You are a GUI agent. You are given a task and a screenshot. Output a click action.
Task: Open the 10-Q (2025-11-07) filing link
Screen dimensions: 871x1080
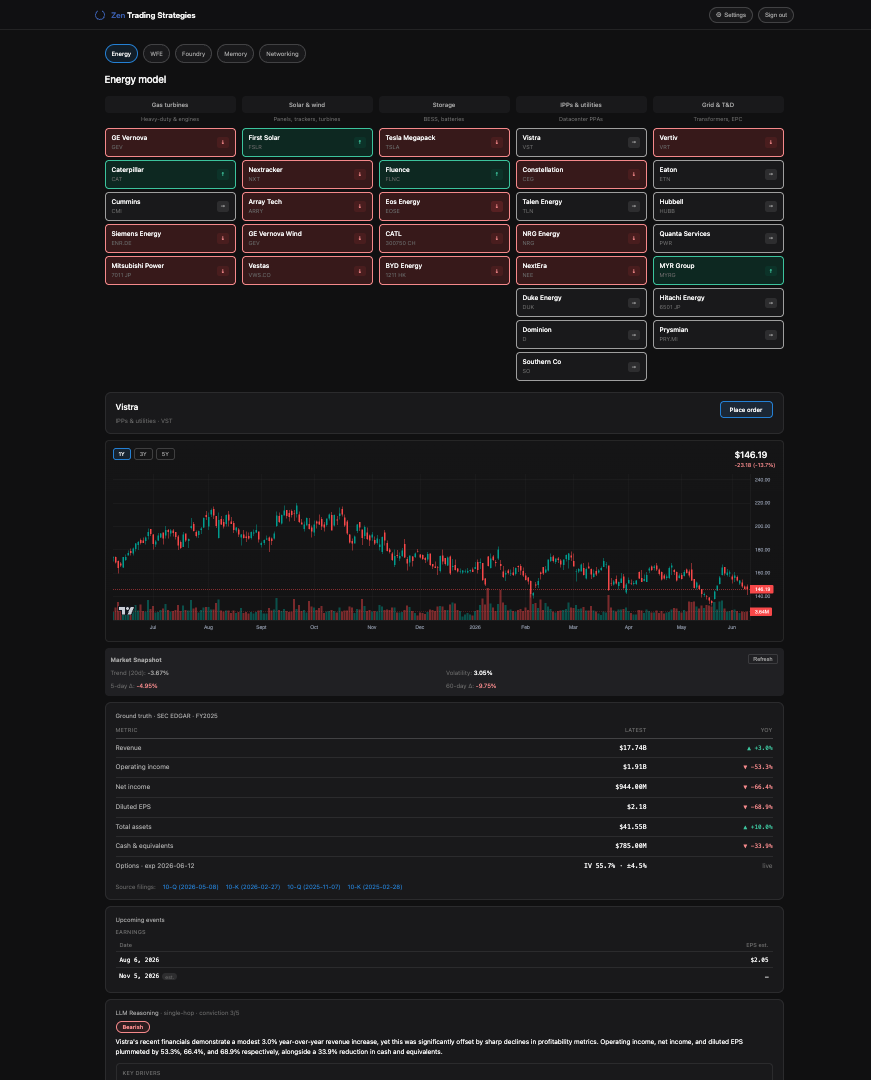point(314,887)
